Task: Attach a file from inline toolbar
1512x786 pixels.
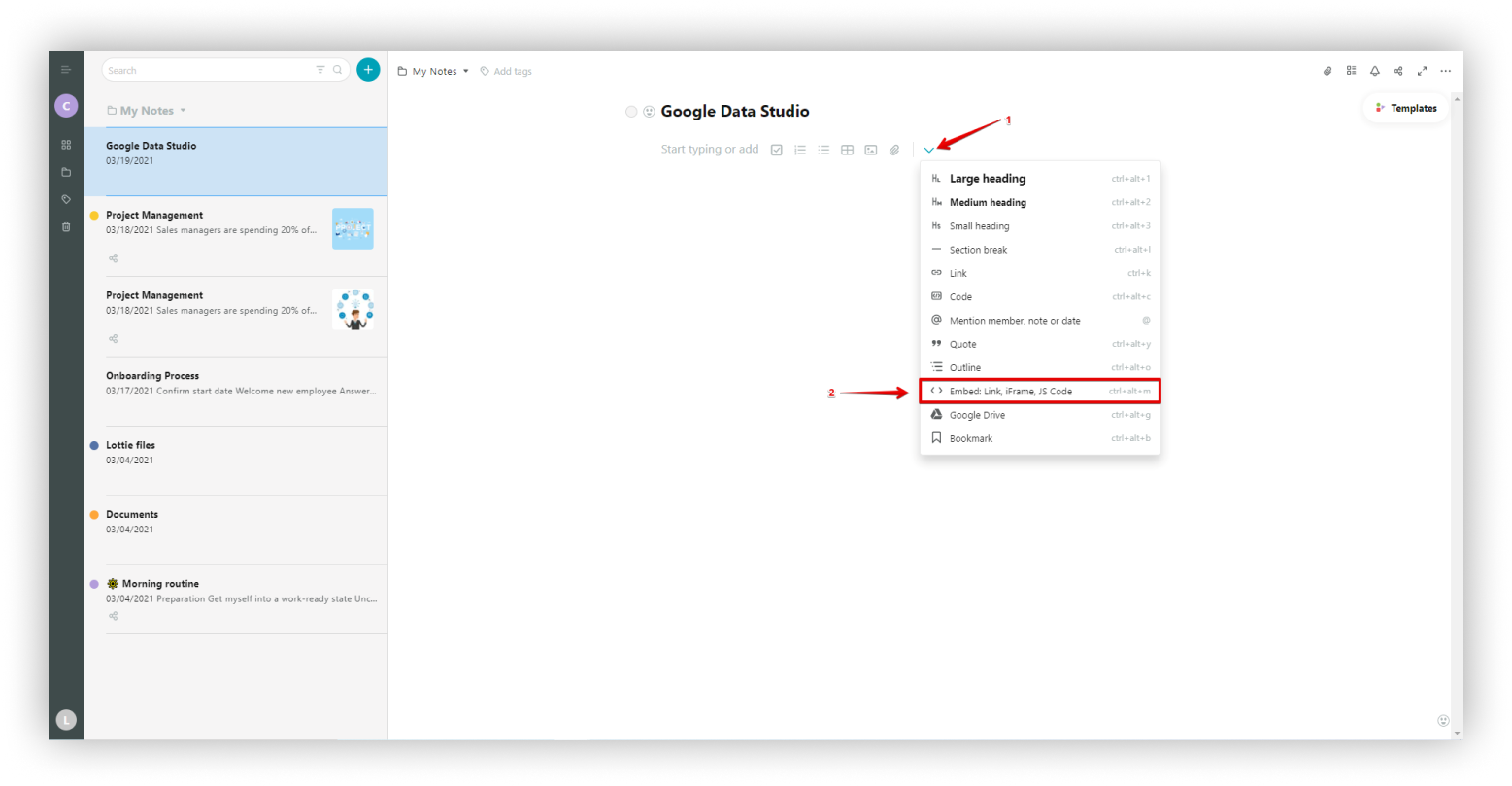Action: [894, 150]
